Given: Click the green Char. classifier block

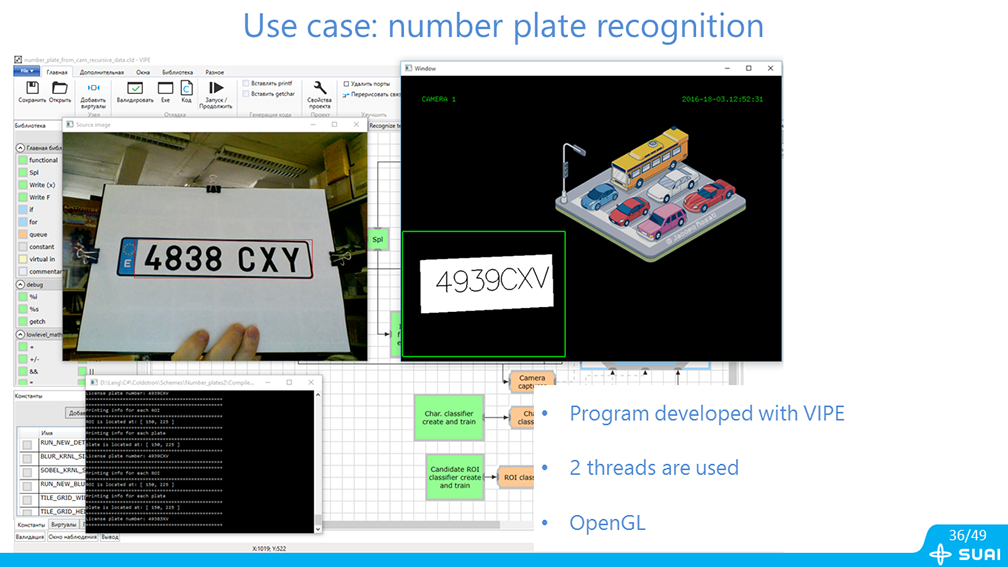Looking at the screenshot, I should point(448,417).
